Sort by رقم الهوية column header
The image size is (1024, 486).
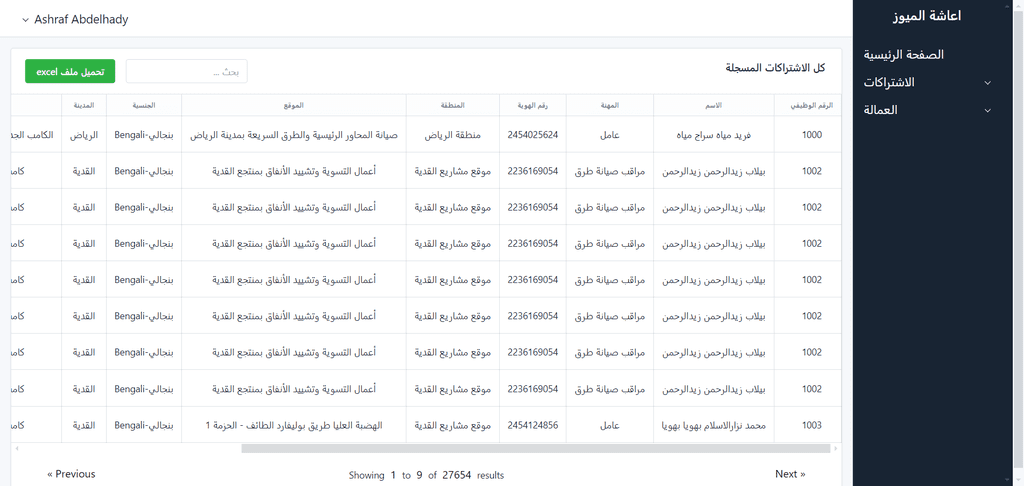pyautogui.click(x=533, y=105)
